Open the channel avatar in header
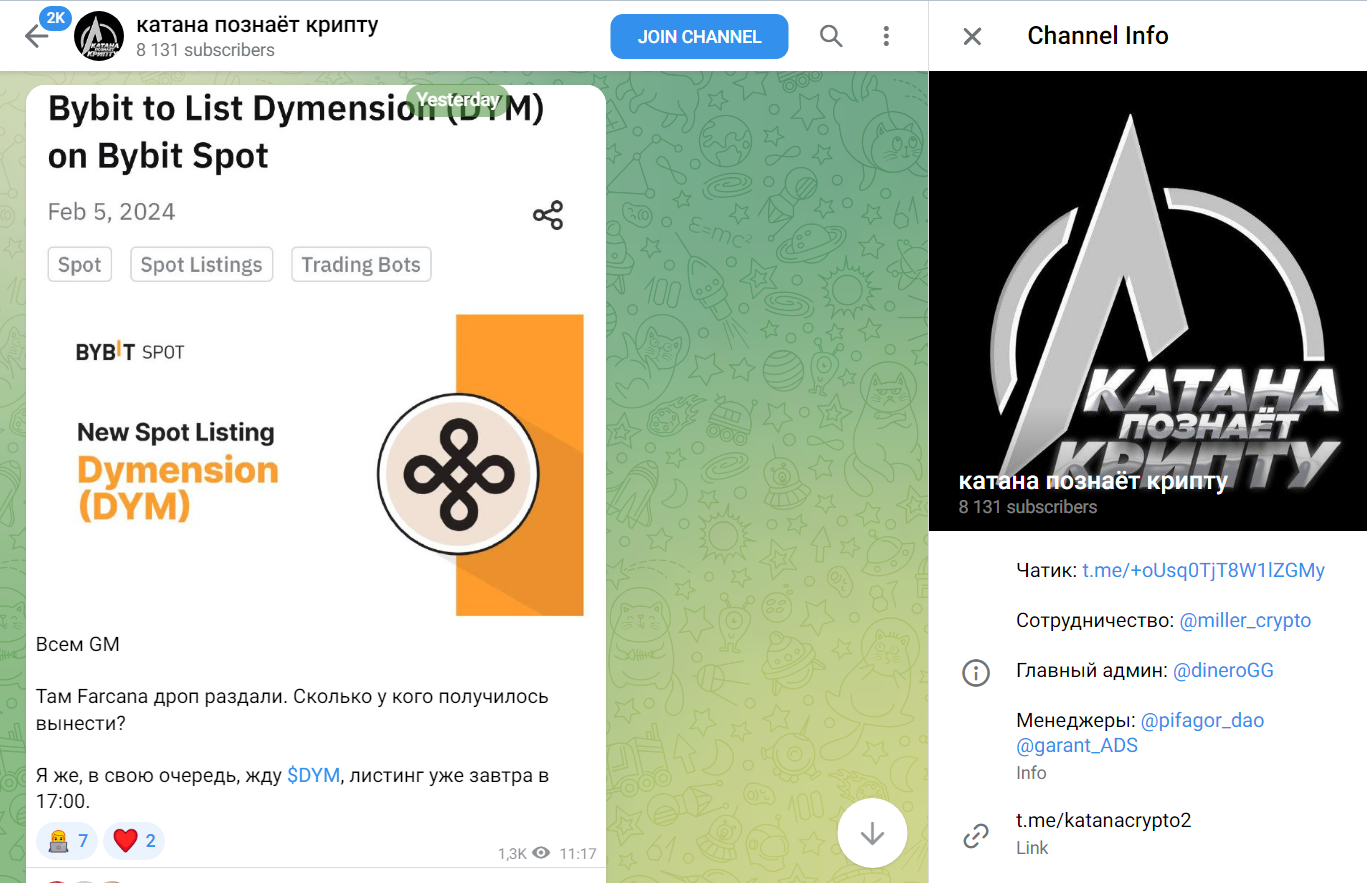Image resolution: width=1367 pixels, height=883 pixels. 98,36
